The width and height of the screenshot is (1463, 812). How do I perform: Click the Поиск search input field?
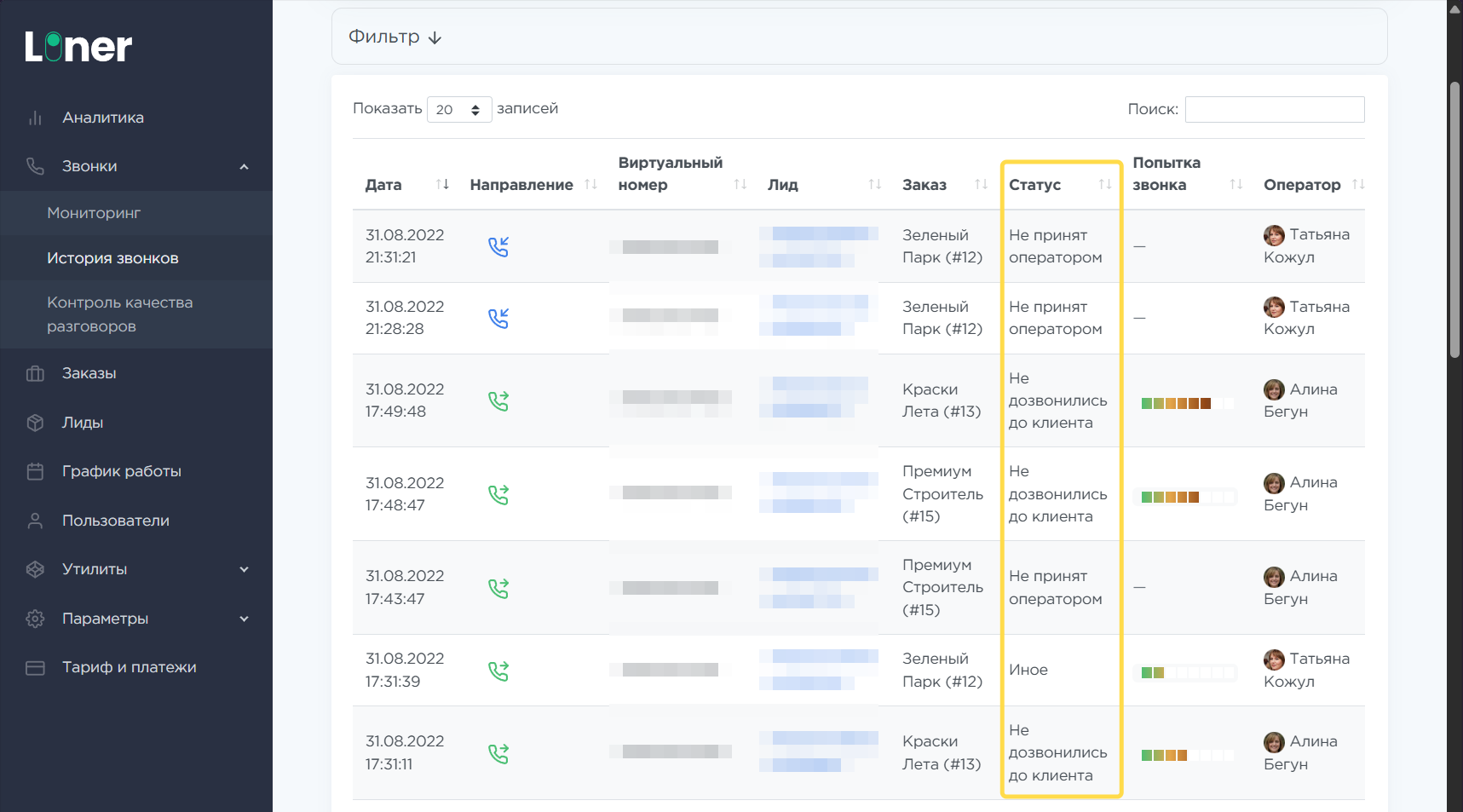tap(1274, 109)
